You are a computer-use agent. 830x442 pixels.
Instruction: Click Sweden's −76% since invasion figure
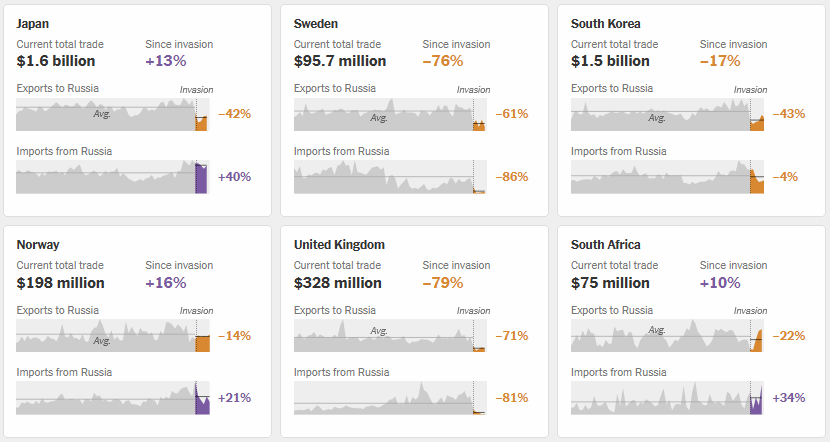click(443, 61)
